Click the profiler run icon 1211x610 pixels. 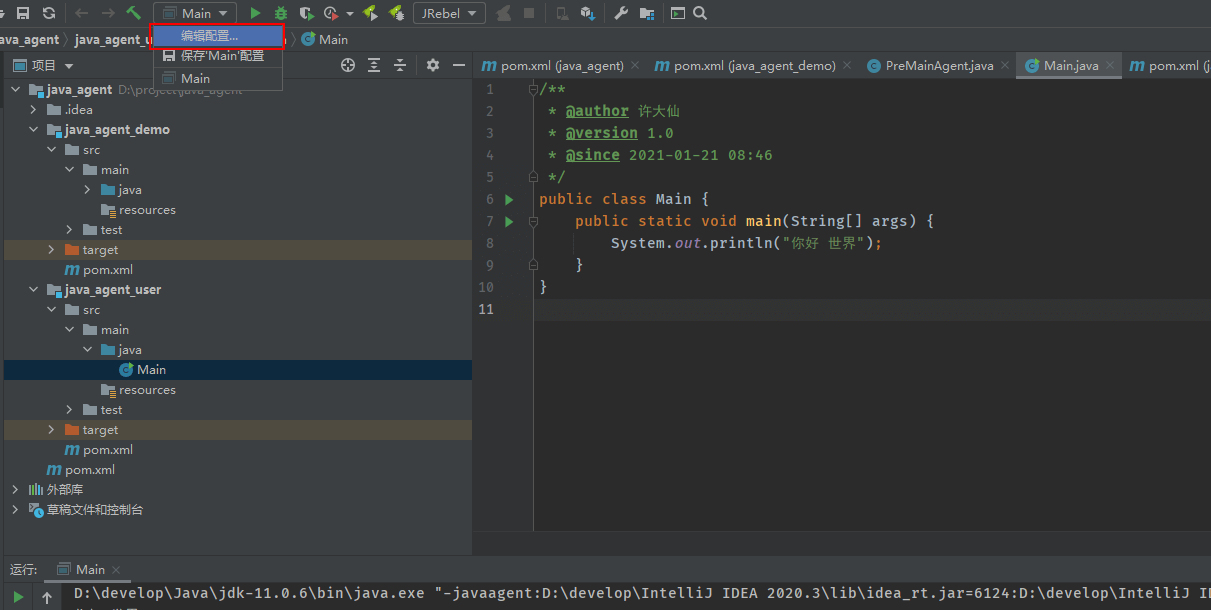pyautogui.click(x=331, y=13)
